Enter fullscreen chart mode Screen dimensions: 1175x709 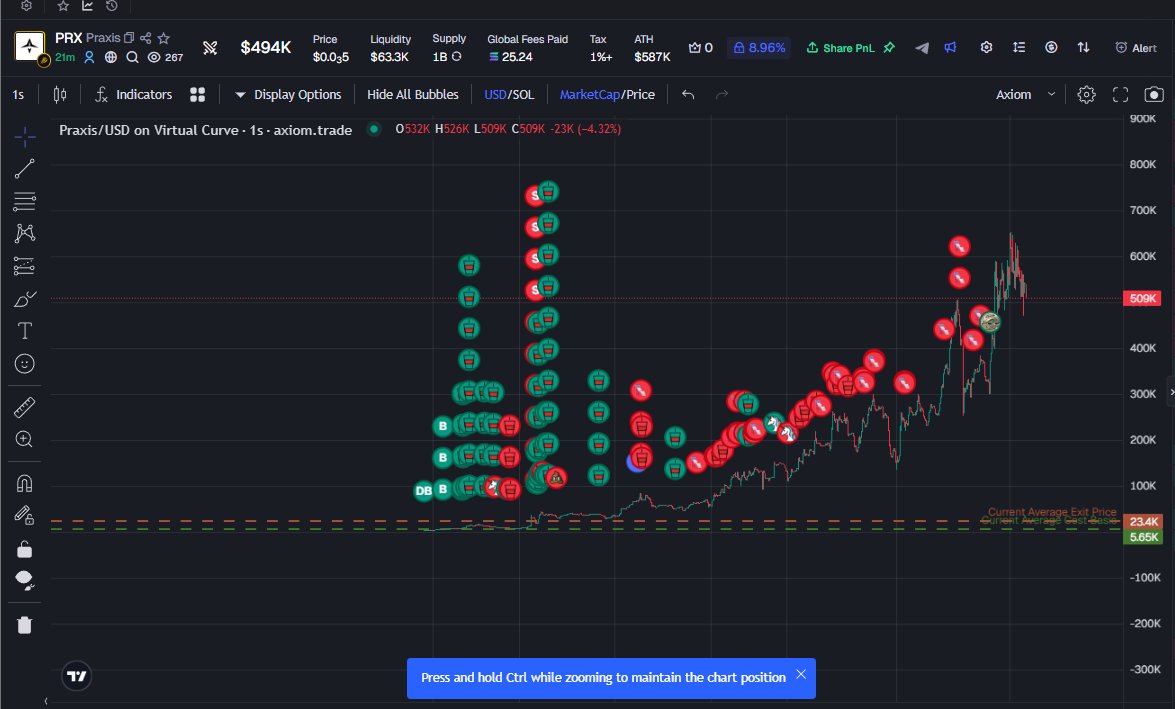point(1120,94)
